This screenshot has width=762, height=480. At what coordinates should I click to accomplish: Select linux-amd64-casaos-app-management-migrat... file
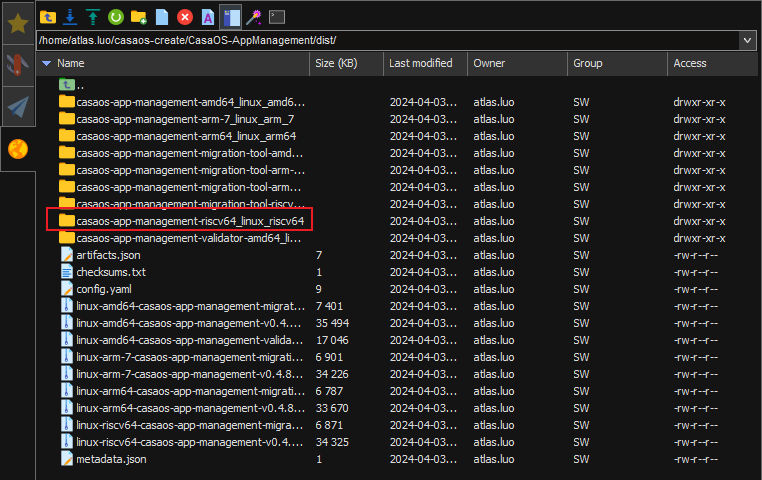click(x=190, y=307)
